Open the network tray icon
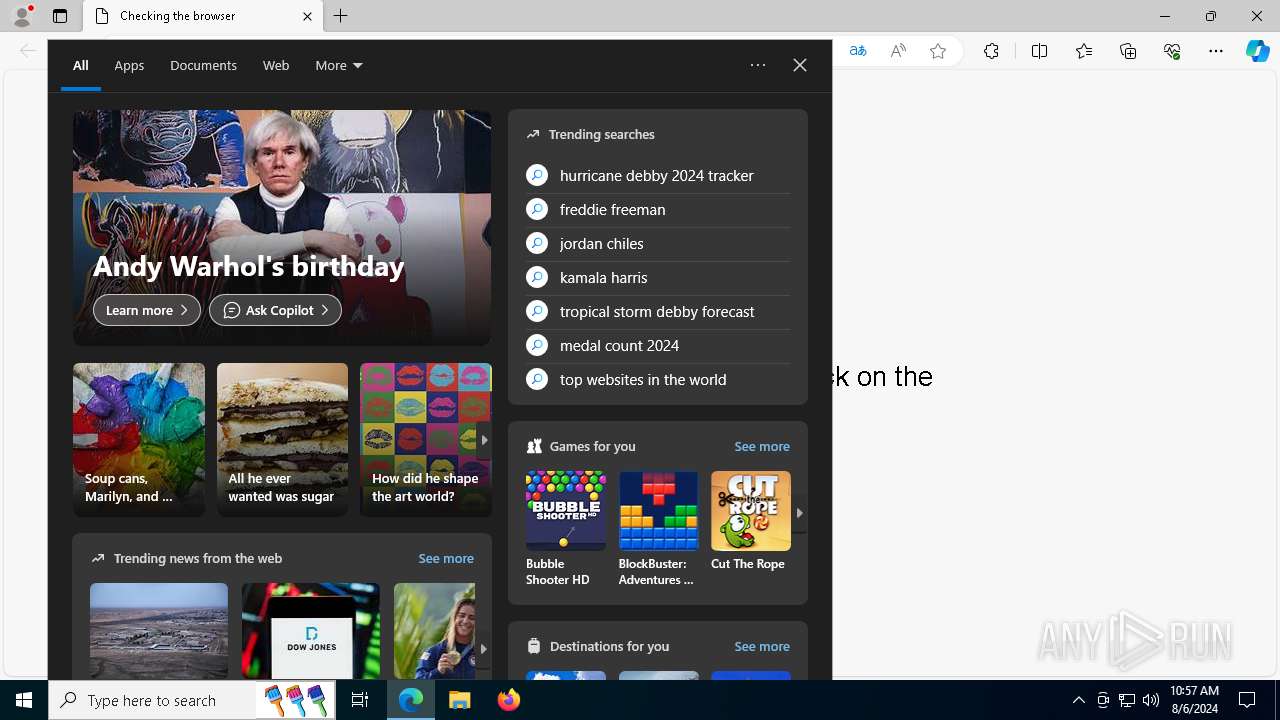Screen dimensions: 1280x720 pyautogui.click(x=1127, y=700)
